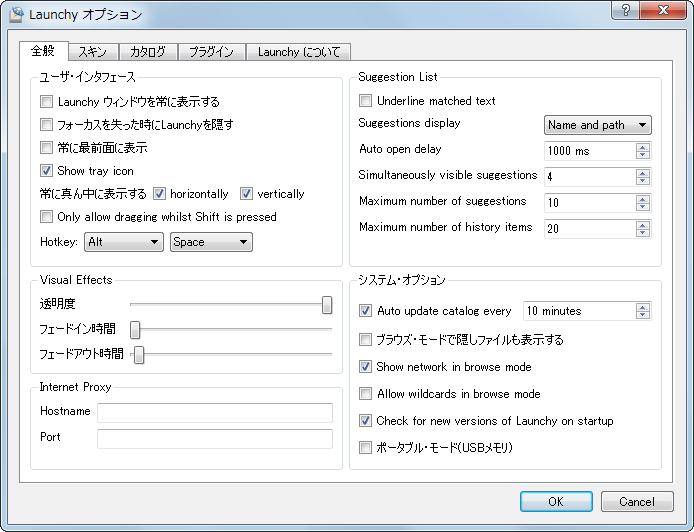
Task: Uncheck Auto update catalog every
Action: [x=365, y=311]
